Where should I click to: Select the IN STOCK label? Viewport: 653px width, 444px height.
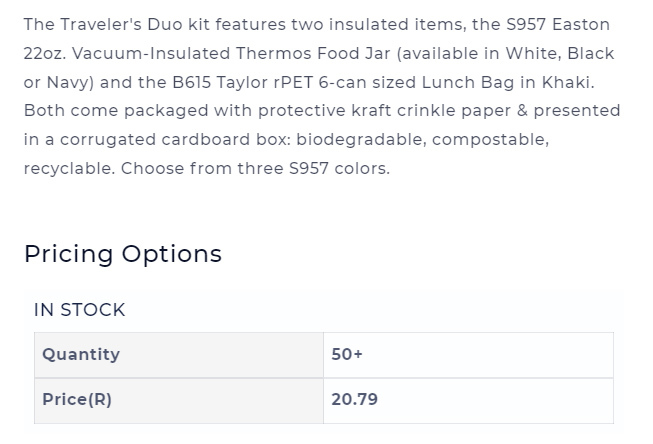[80, 310]
